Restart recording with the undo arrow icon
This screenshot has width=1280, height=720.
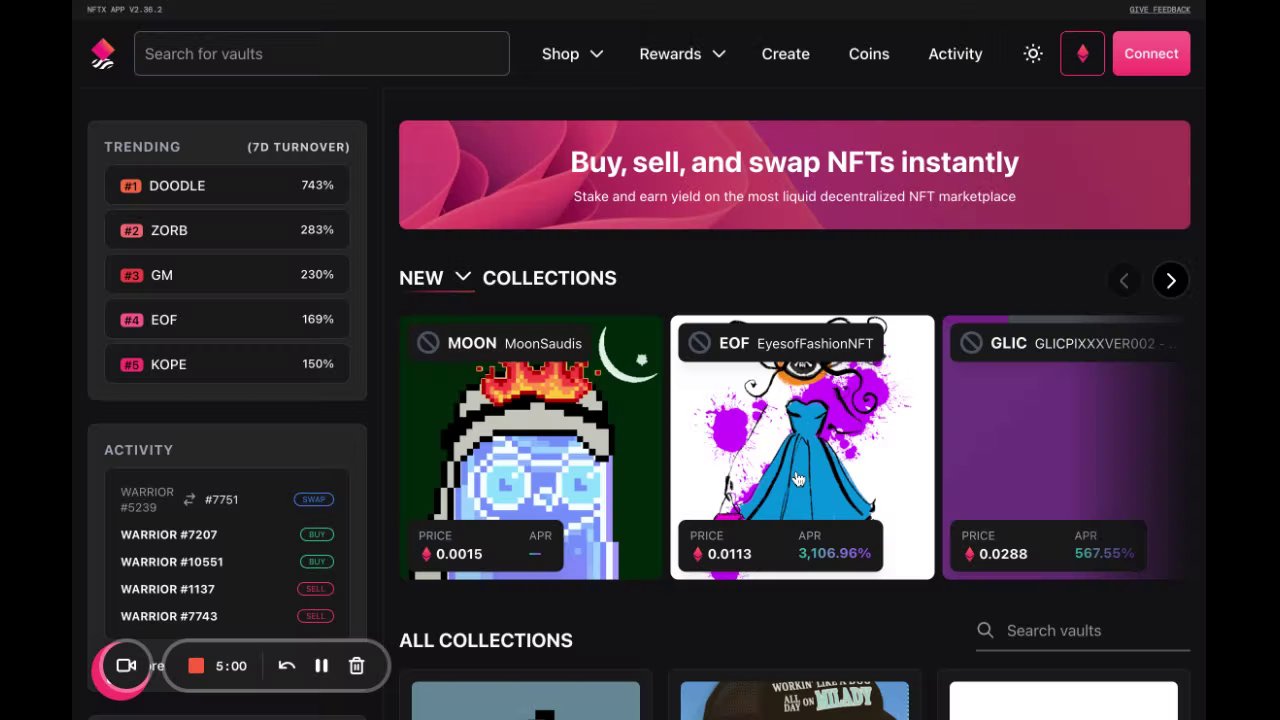[x=286, y=666]
